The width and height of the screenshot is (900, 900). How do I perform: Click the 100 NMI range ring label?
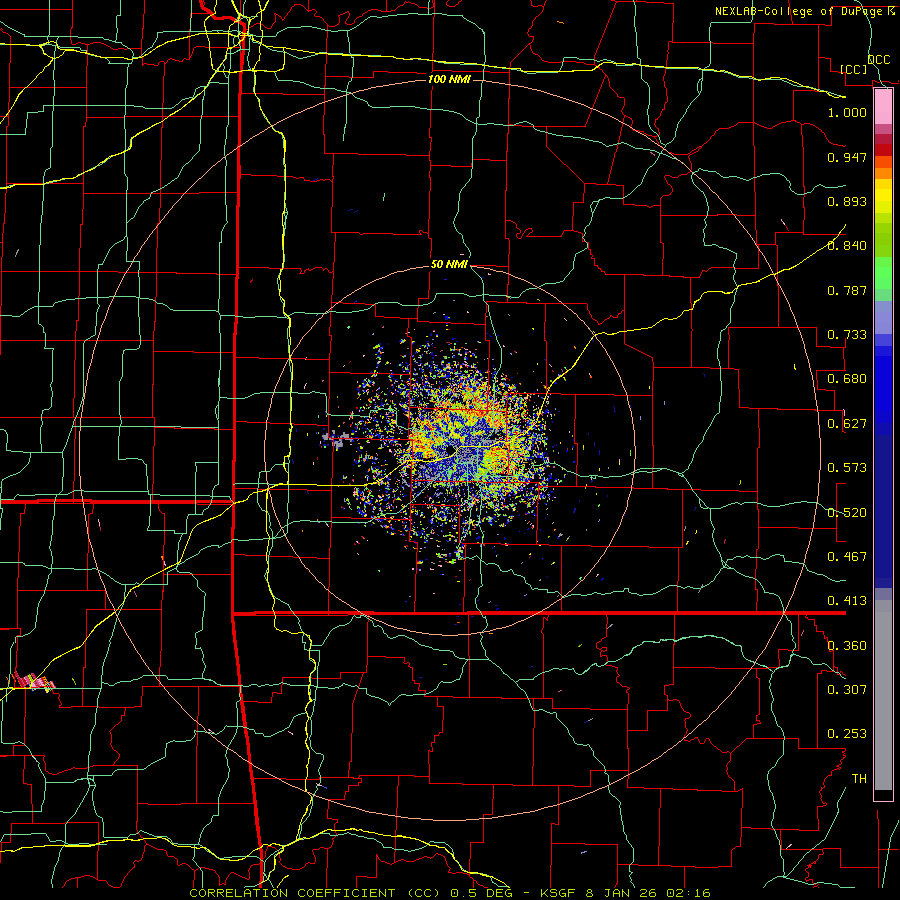[449, 79]
